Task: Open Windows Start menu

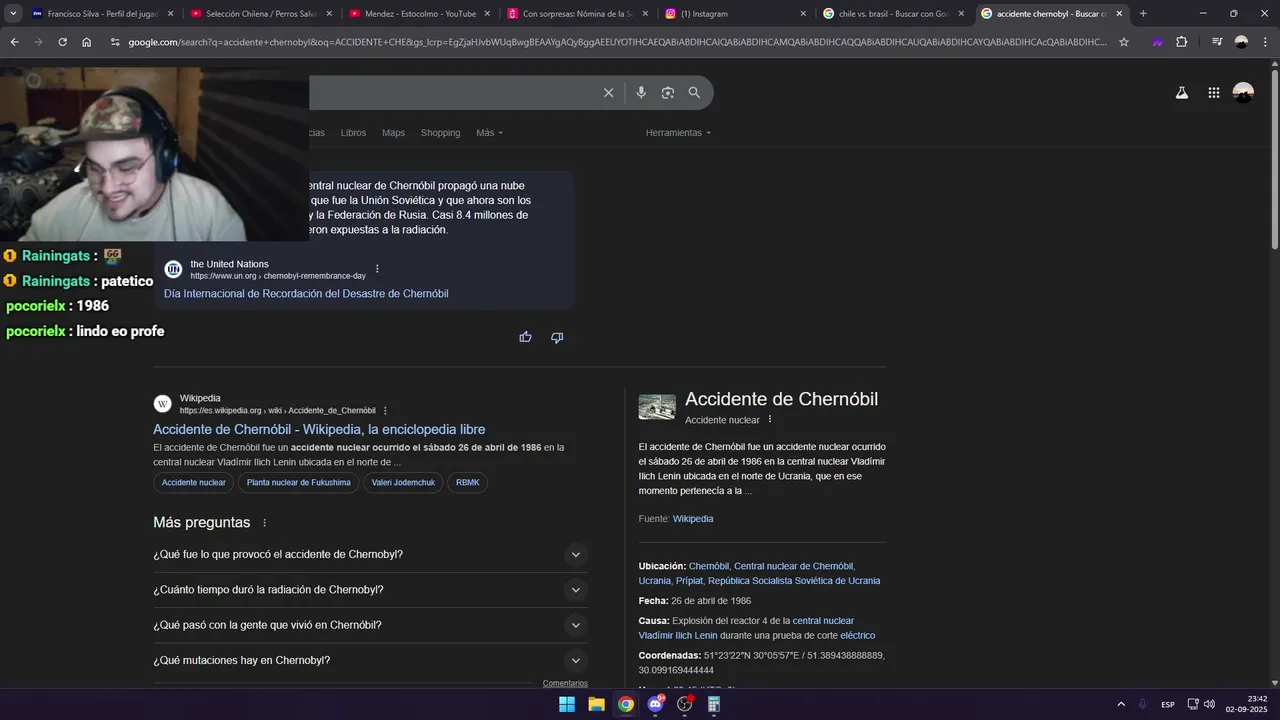Action: (x=567, y=704)
